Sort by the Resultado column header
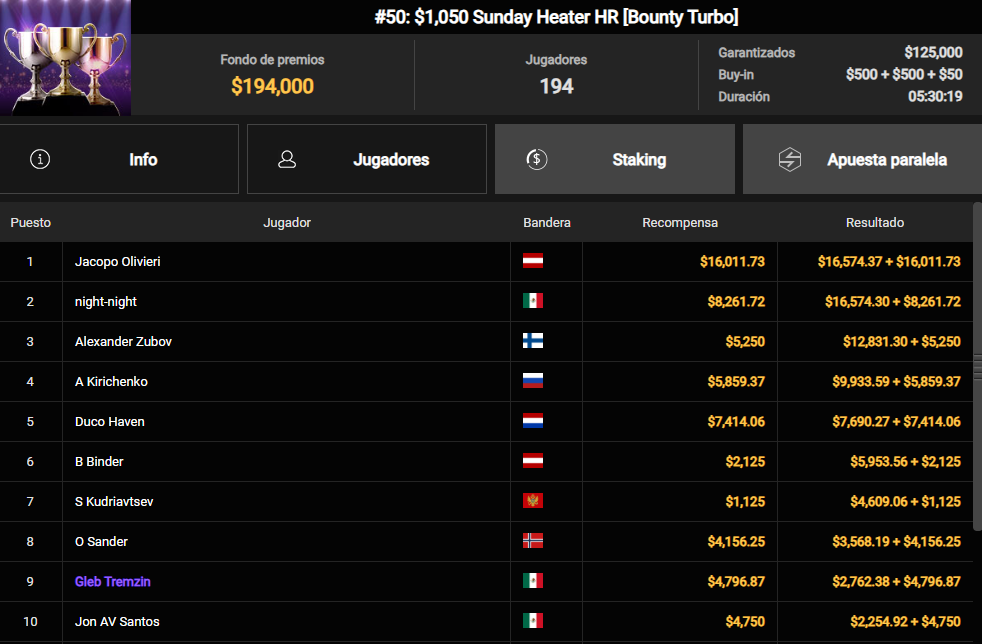Viewport: 982px width, 644px height. pos(875,222)
